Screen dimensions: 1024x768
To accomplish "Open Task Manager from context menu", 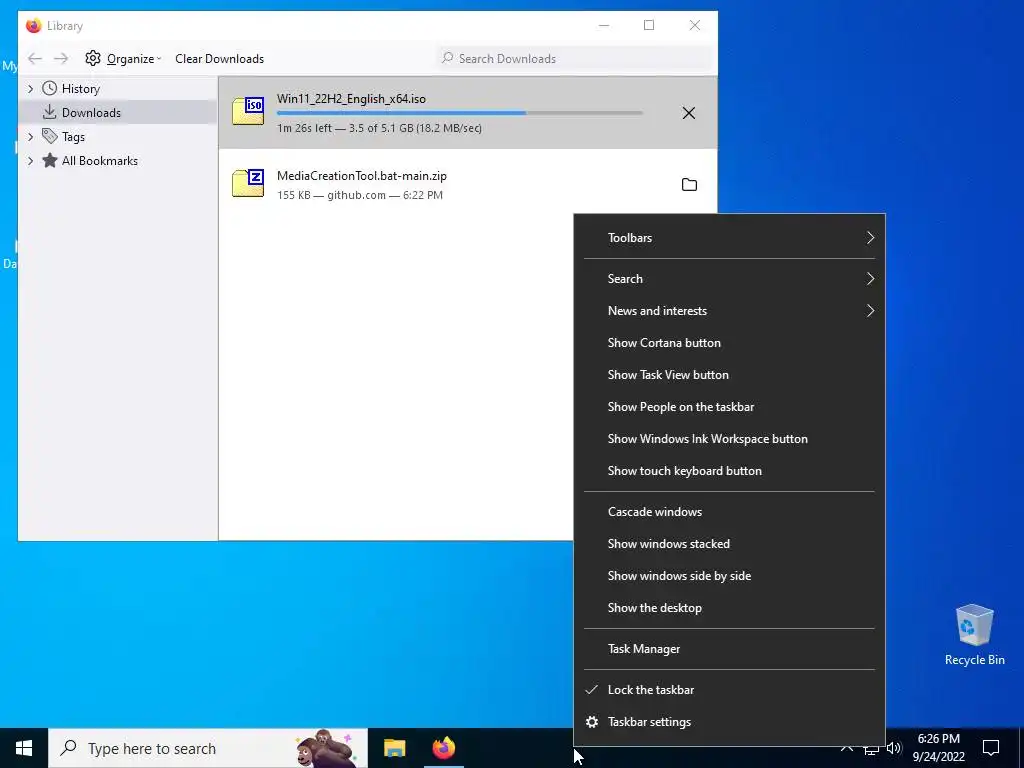I will (729, 649).
